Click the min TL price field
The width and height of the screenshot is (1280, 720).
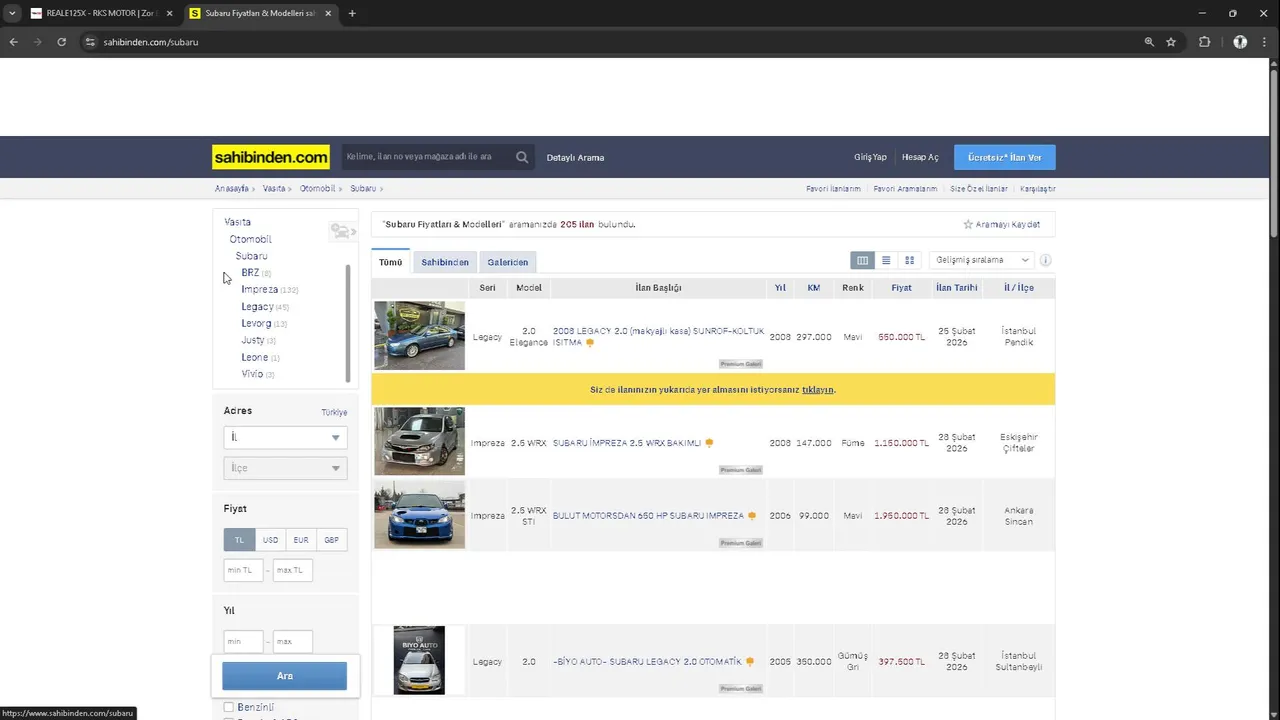(243, 570)
